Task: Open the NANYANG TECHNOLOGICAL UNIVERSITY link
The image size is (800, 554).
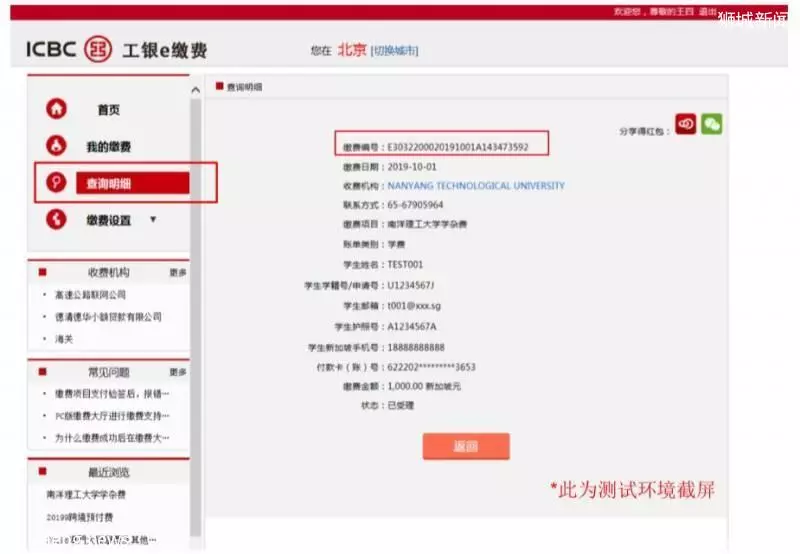Action: pos(476,186)
